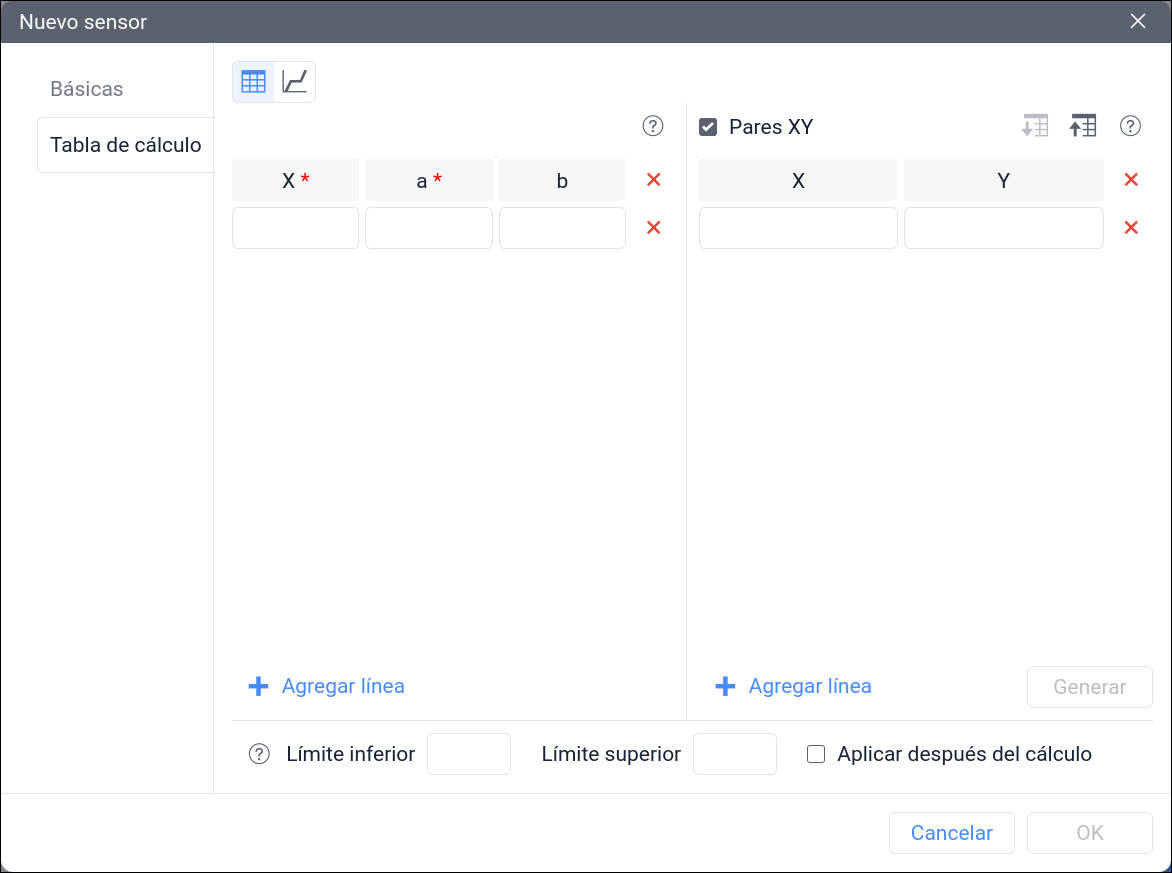The width and height of the screenshot is (1172, 873).
Task: Switch to table view icon
Action: (x=253, y=82)
